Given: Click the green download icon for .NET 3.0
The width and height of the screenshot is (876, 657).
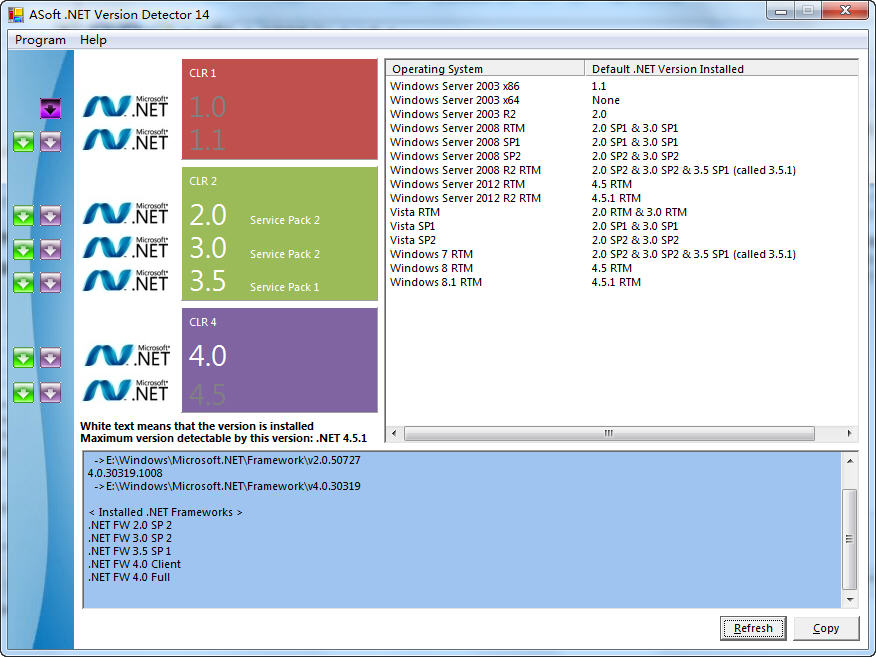Looking at the screenshot, I should pos(23,249).
